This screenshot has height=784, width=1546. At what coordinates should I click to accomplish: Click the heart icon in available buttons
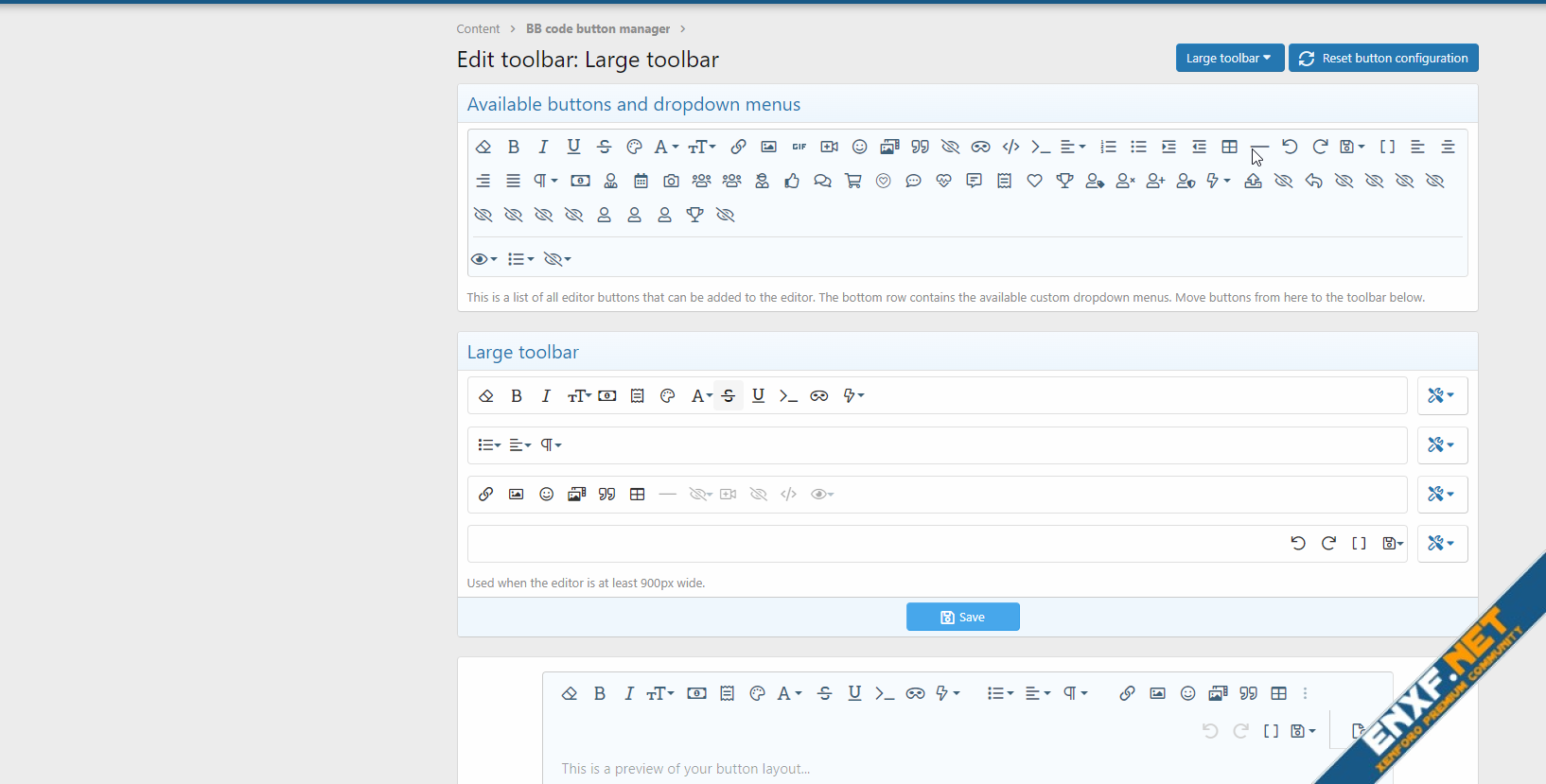tap(1034, 181)
